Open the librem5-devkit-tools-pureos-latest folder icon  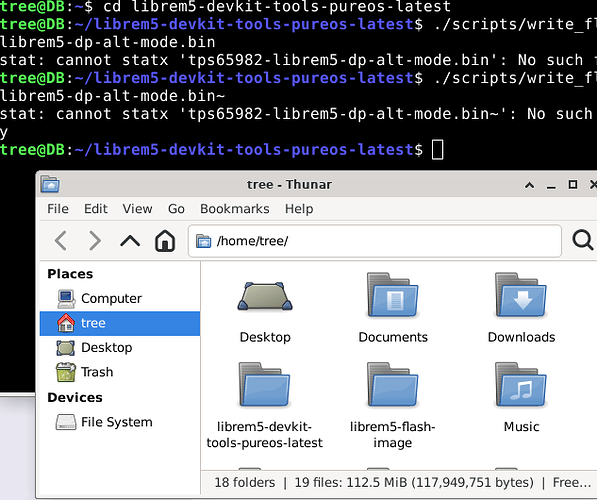coord(265,385)
